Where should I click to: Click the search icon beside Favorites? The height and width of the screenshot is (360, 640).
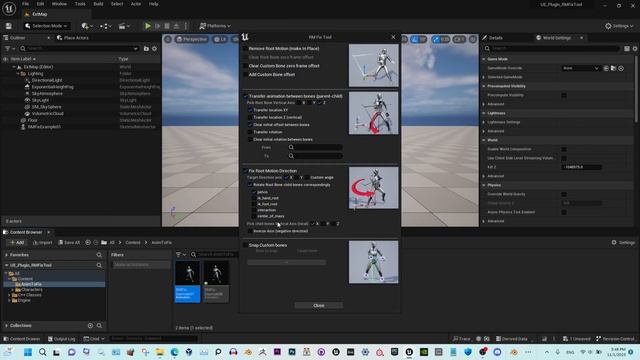pyautogui.click(x=99, y=255)
